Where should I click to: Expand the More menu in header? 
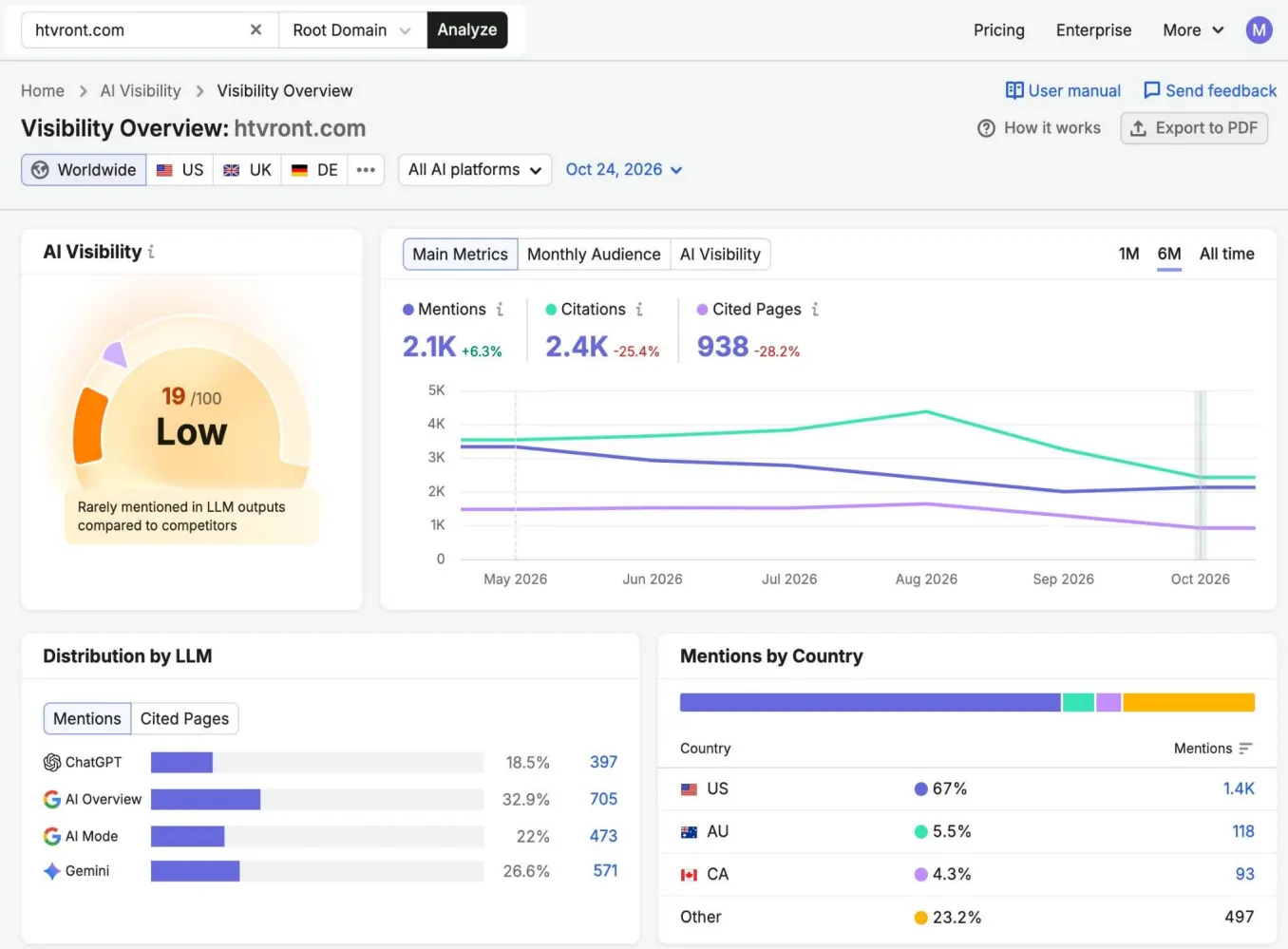pos(1193,30)
